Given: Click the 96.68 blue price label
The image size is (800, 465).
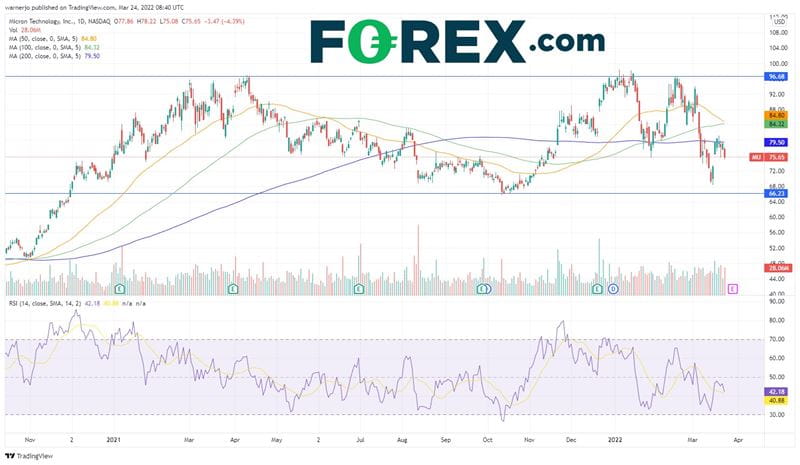Looking at the screenshot, I should click(x=776, y=77).
